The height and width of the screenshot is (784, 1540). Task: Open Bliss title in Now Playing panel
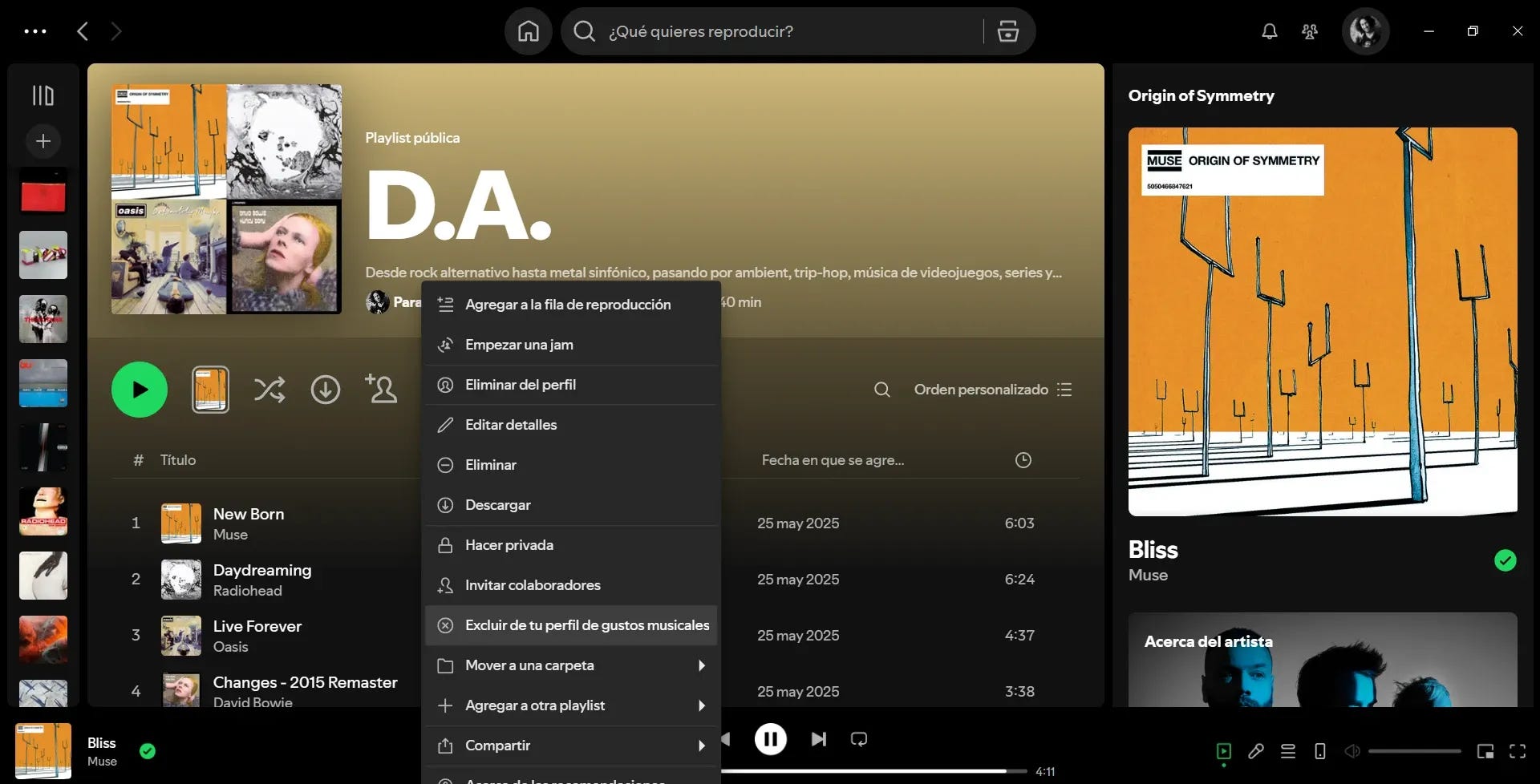(1153, 550)
